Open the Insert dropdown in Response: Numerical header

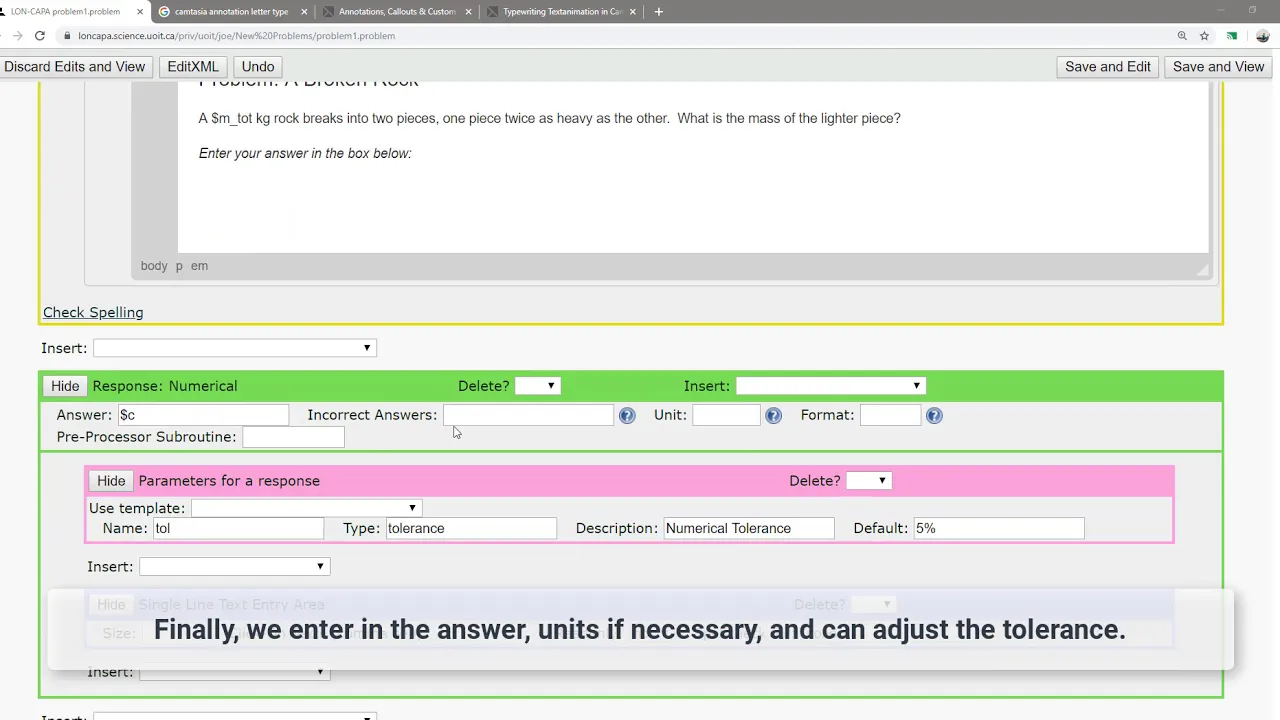pos(830,386)
